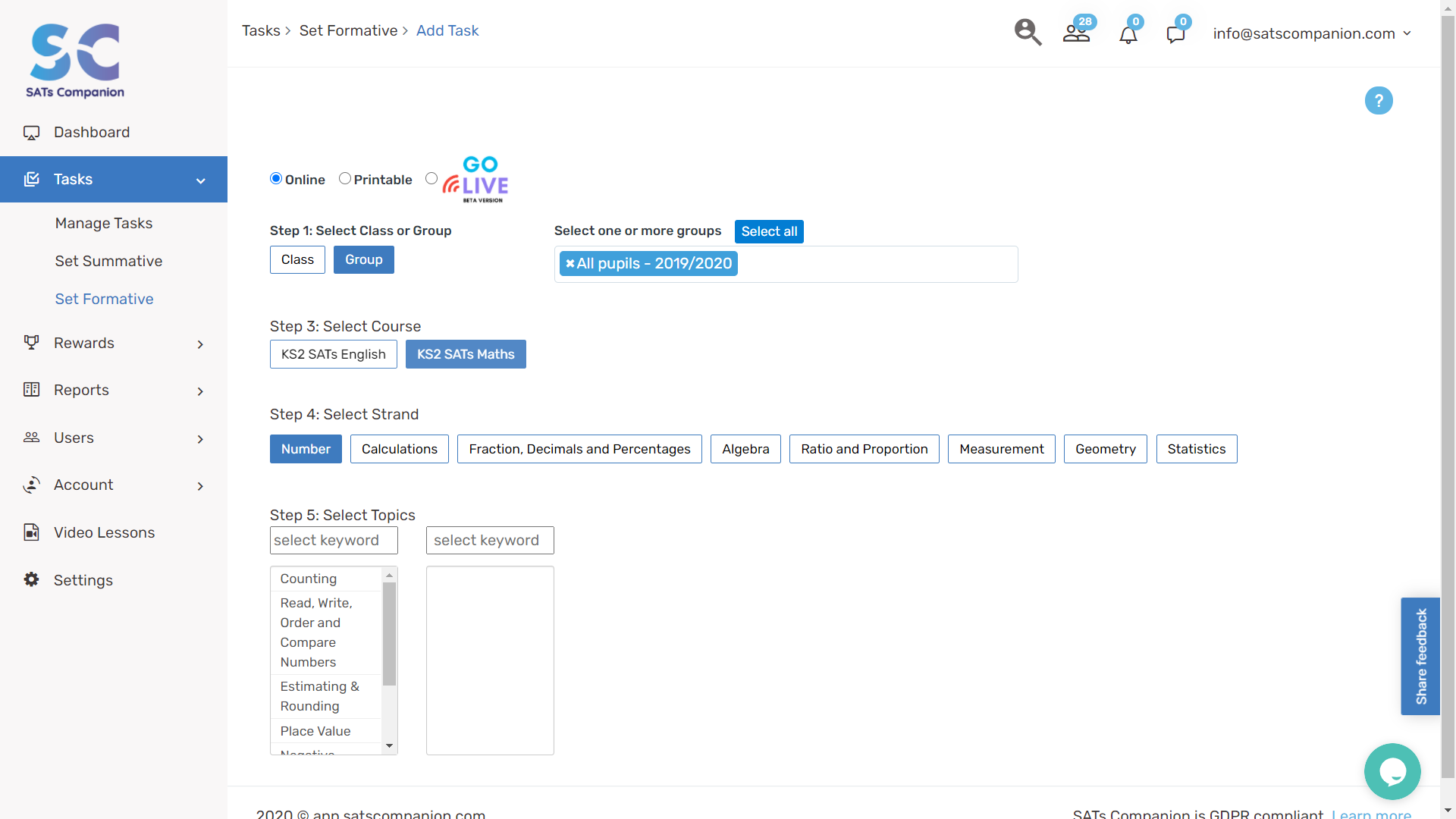This screenshot has height=819, width=1456.
Task: Select KS2 SATs Maths course
Action: [466, 354]
